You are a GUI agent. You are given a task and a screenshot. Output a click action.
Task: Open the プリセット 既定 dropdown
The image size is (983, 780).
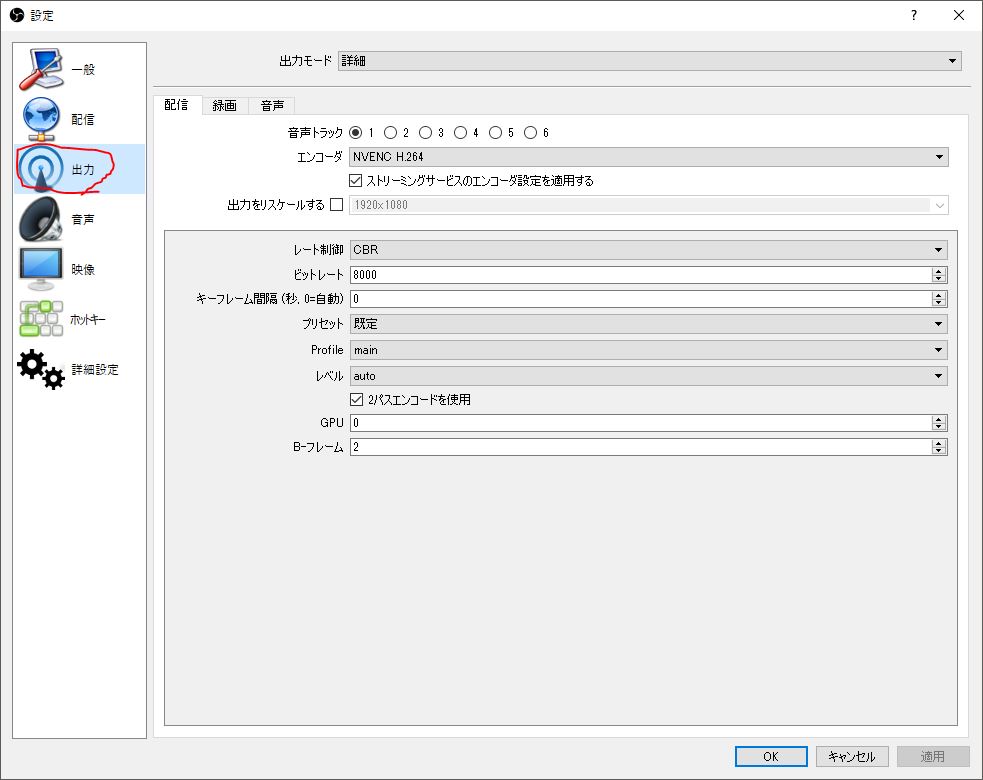point(648,324)
